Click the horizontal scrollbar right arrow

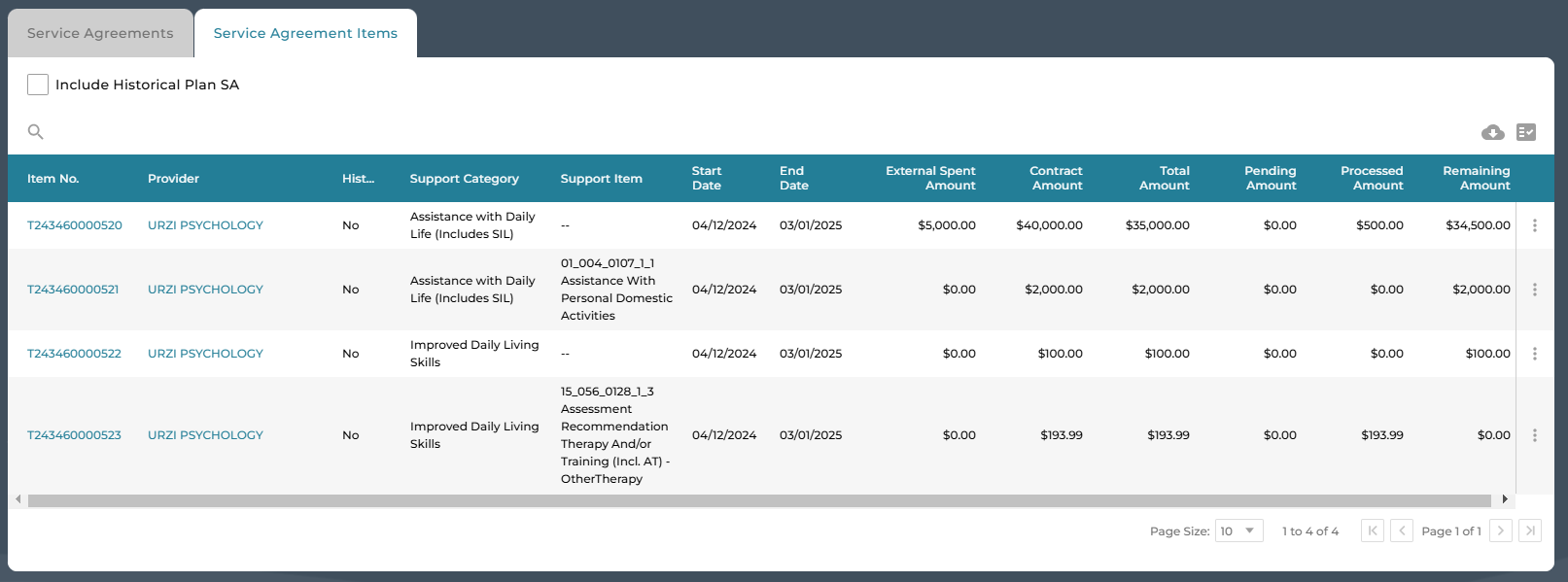[x=1505, y=499]
